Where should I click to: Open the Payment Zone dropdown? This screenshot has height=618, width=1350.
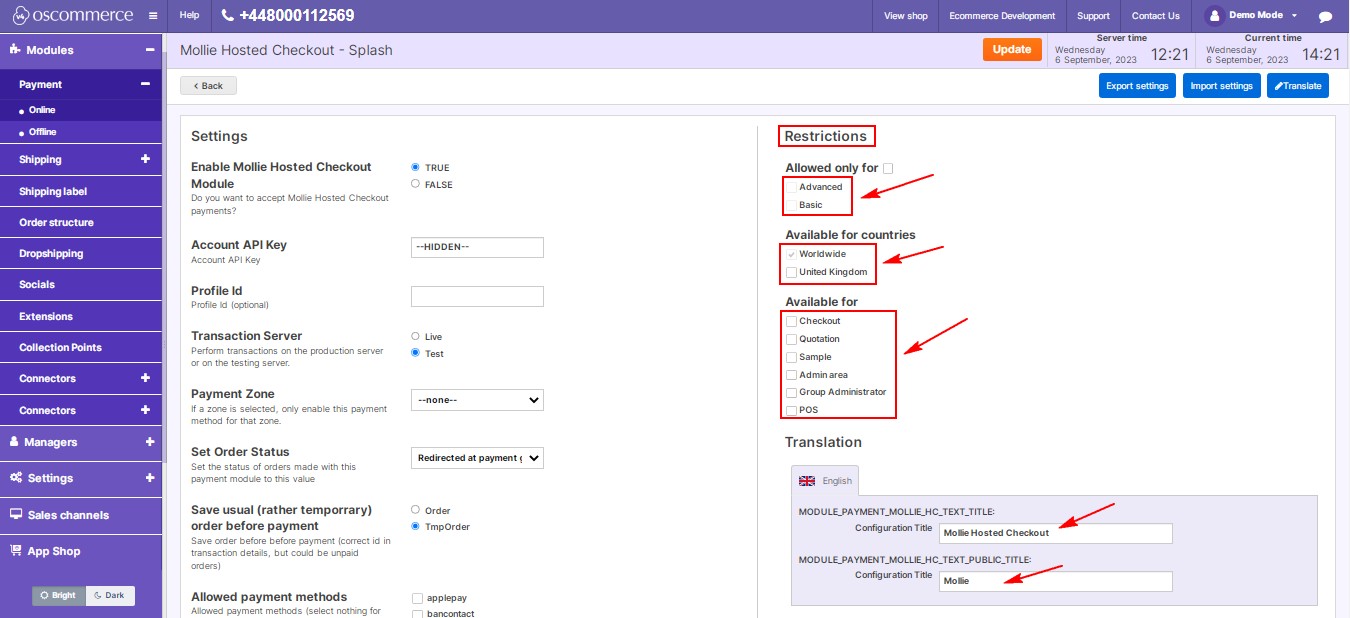pos(477,400)
